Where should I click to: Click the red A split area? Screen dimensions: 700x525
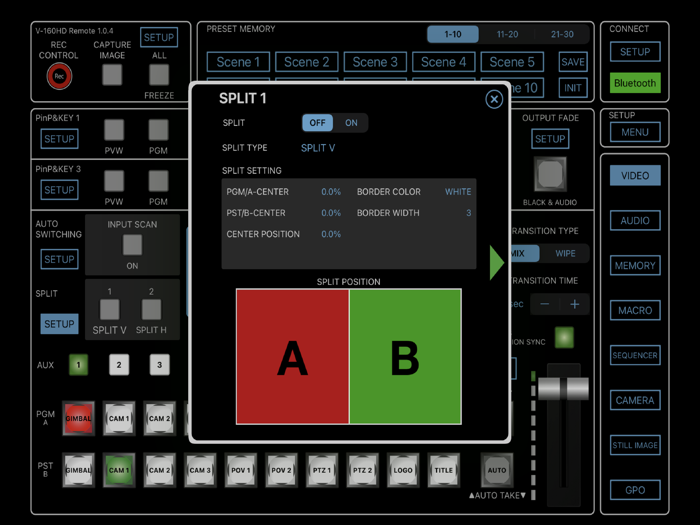pyautogui.click(x=292, y=356)
